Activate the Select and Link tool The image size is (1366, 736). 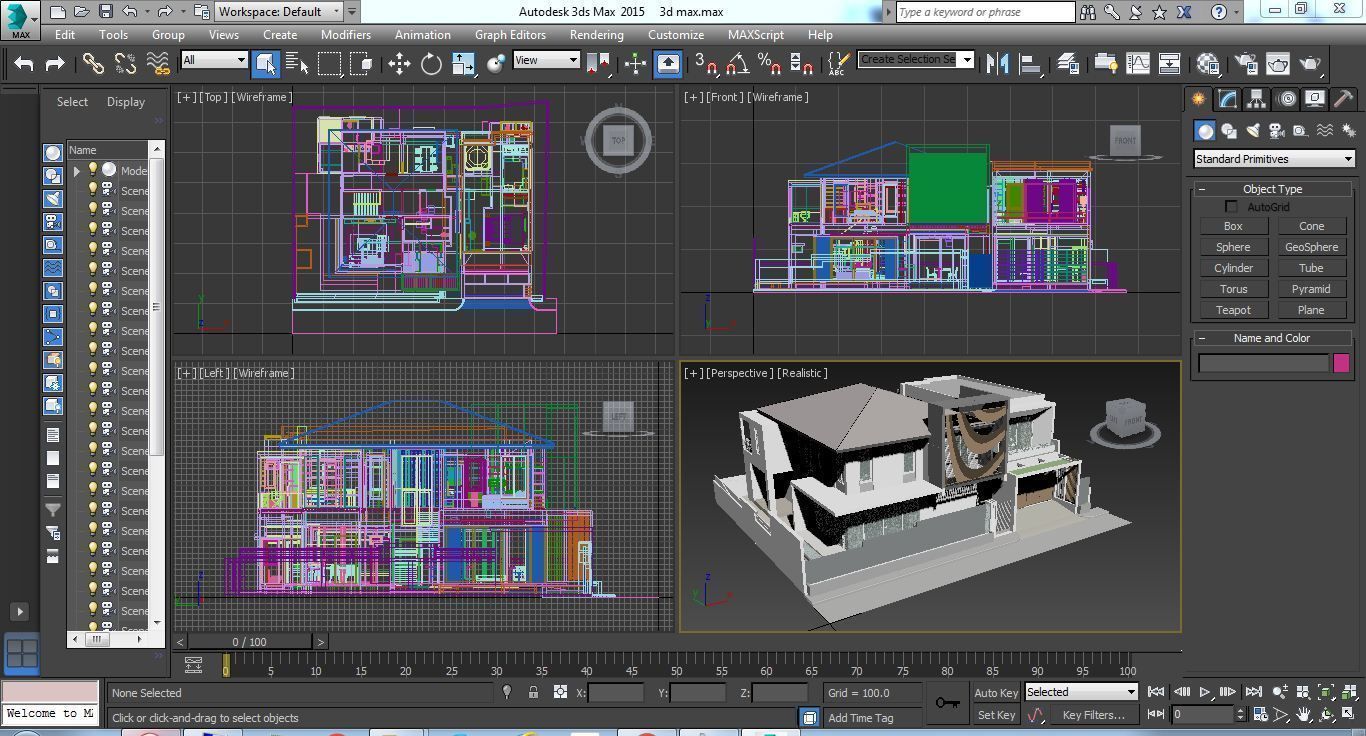[93, 64]
